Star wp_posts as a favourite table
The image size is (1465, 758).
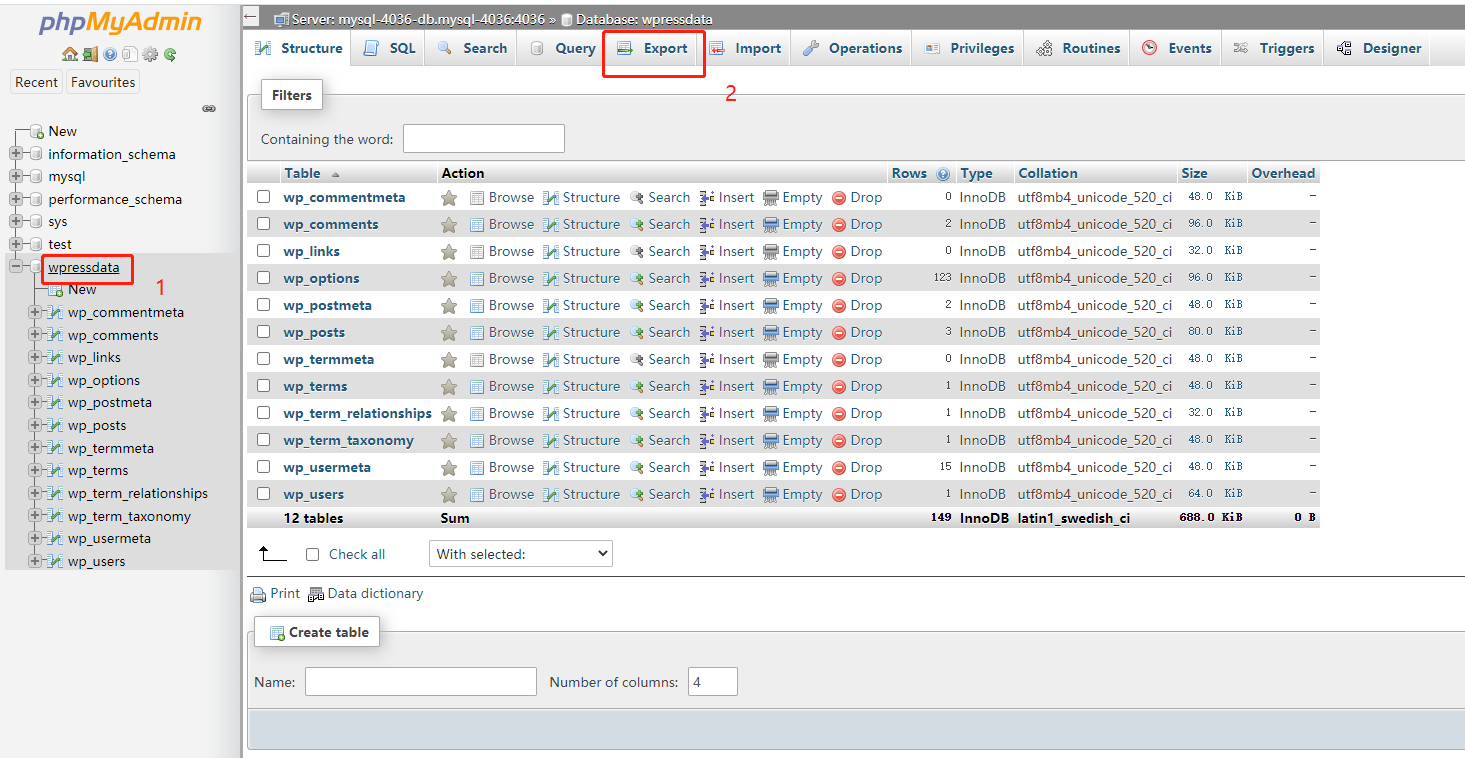(449, 331)
